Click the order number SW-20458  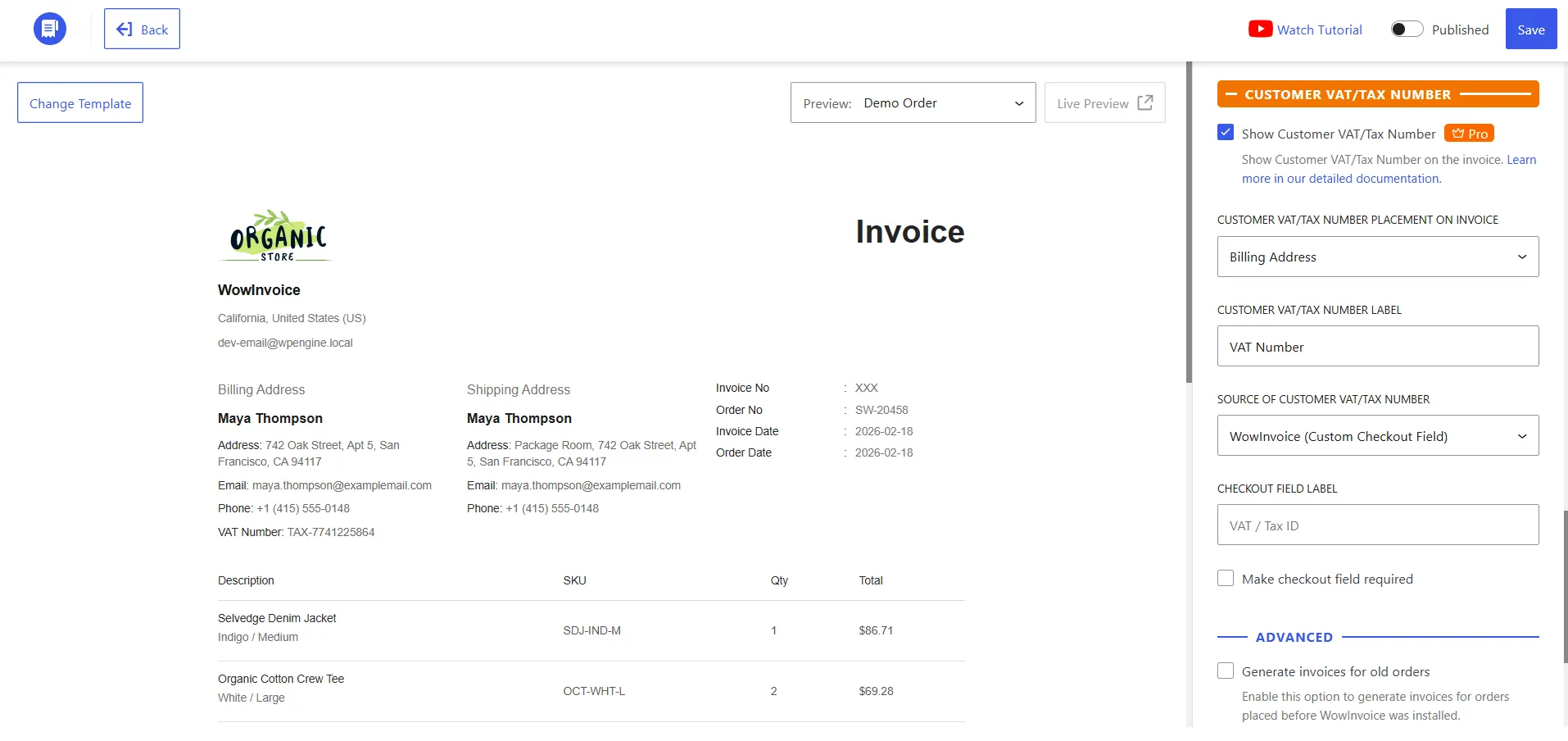pyautogui.click(x=881, y=410)
